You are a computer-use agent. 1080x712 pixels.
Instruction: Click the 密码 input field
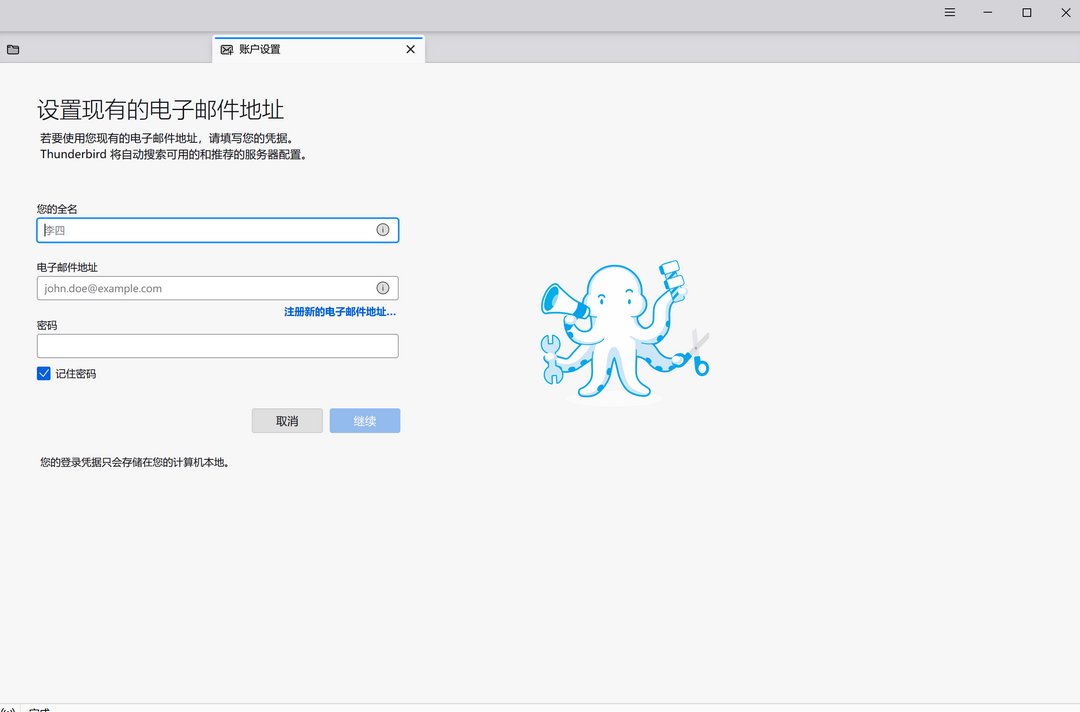pos(218,346)
